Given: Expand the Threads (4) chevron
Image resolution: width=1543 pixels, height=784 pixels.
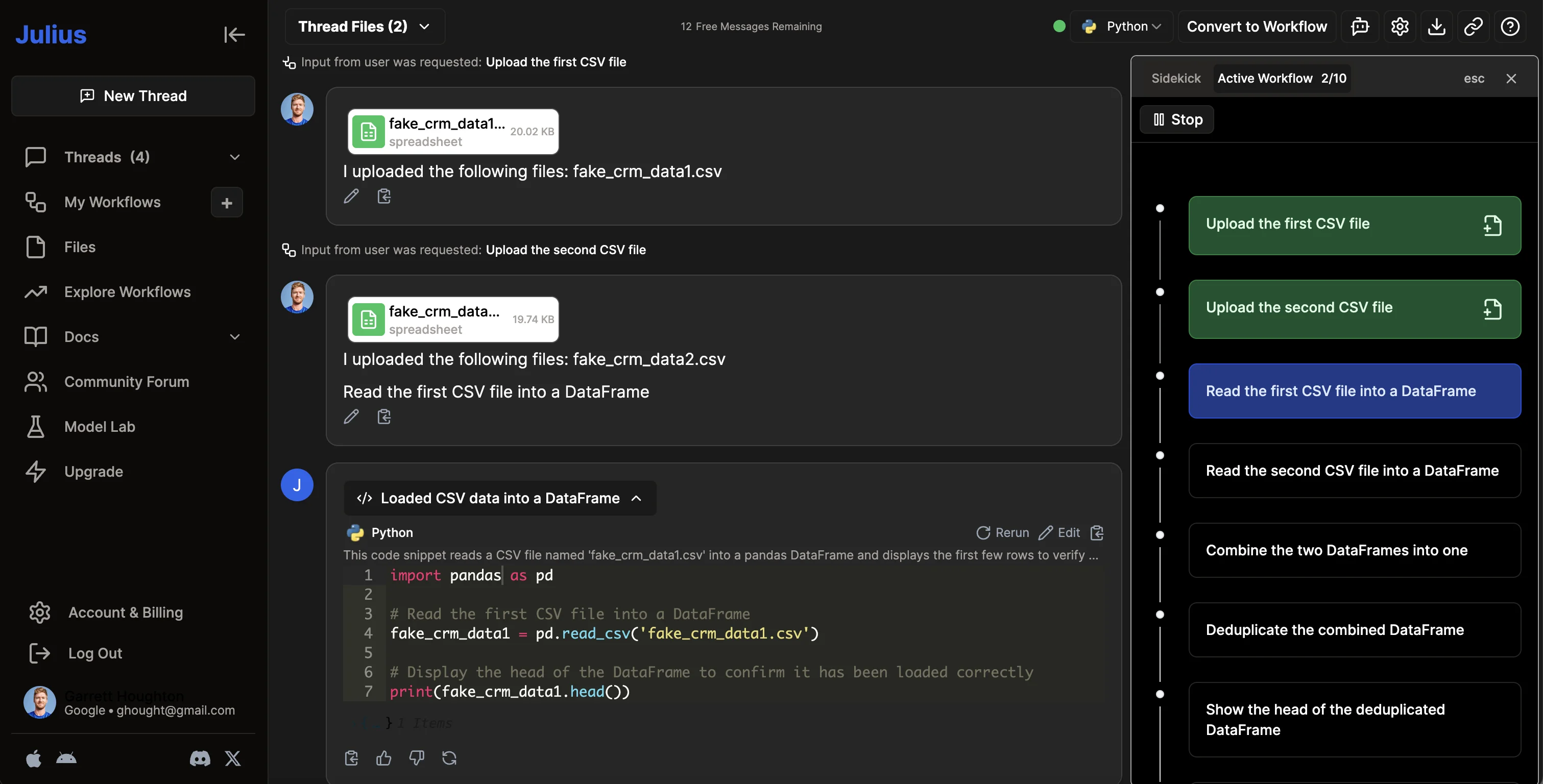Looking at the screenshot, I should coord(235,157).
